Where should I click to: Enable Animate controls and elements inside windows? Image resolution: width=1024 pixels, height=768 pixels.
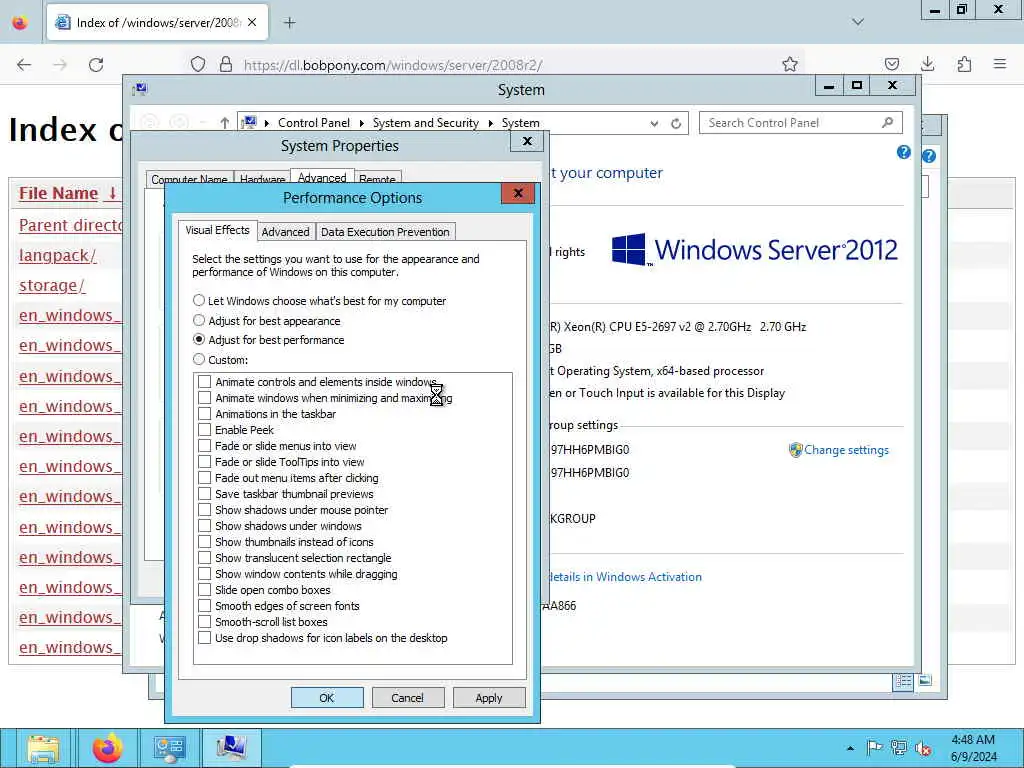[204, 381]
